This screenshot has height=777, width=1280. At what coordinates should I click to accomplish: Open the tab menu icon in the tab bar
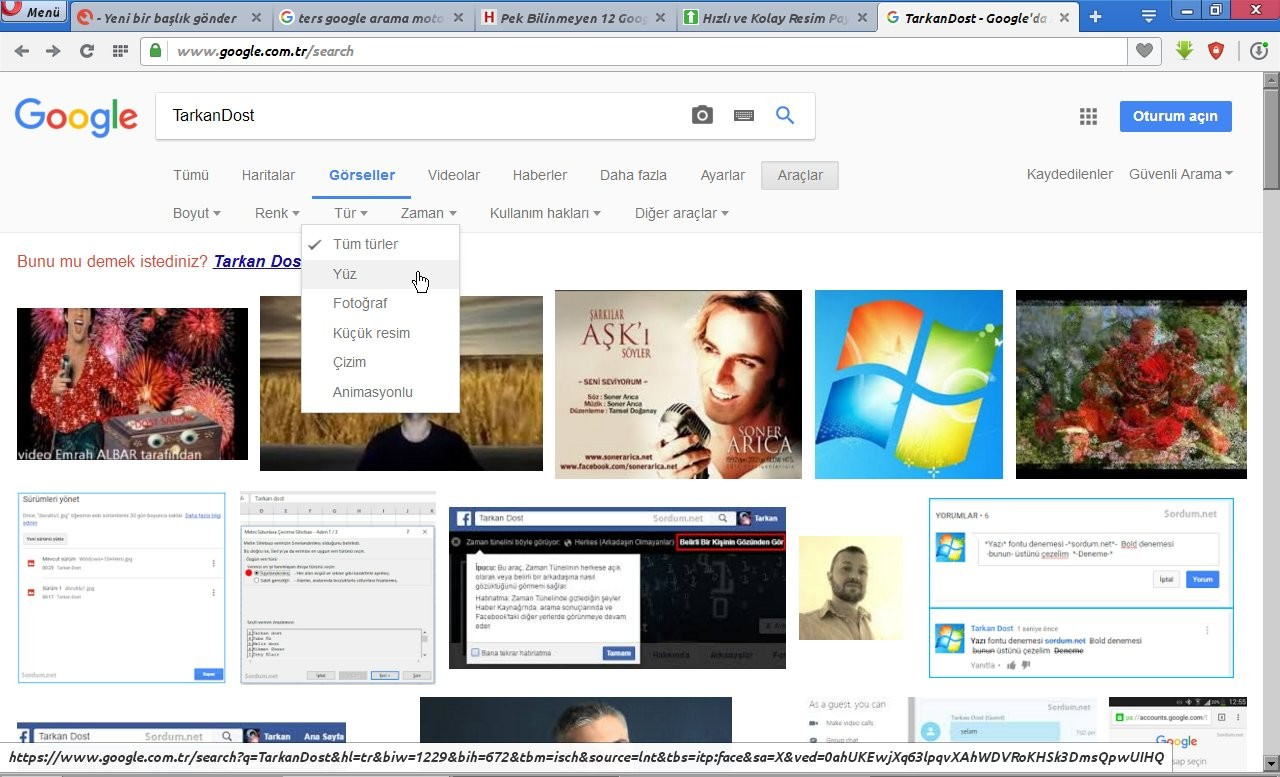click(x=1149, y=17)
